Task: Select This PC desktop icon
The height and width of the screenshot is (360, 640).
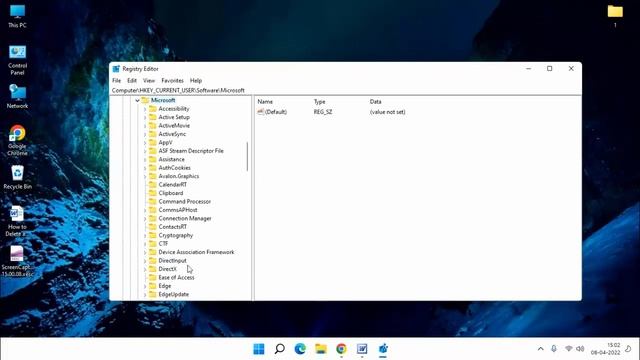Action: click(x=17, y=16)
